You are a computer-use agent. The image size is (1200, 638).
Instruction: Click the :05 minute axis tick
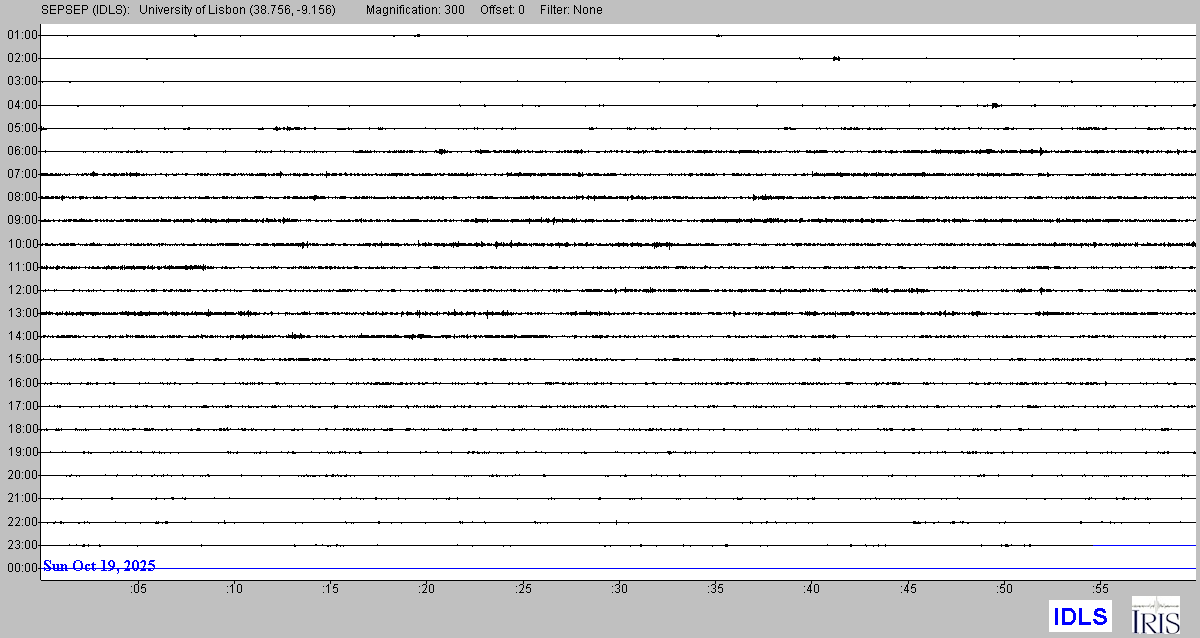(137, 590)
